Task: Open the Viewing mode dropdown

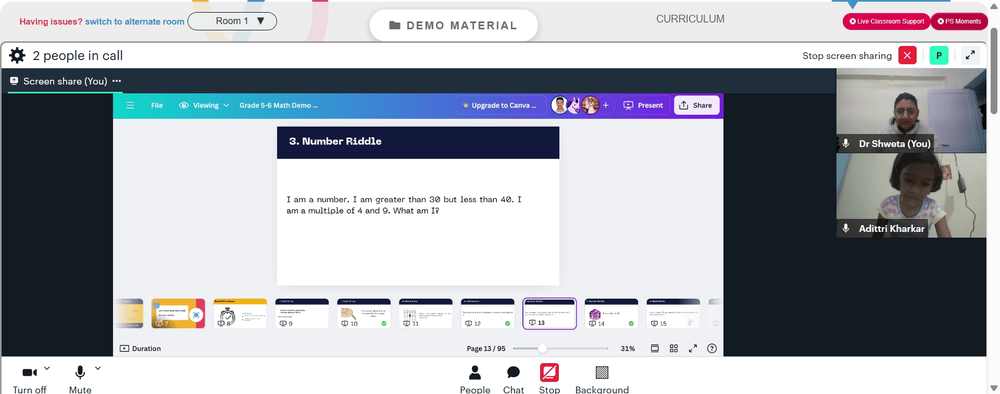Action: tap(204, 105)
